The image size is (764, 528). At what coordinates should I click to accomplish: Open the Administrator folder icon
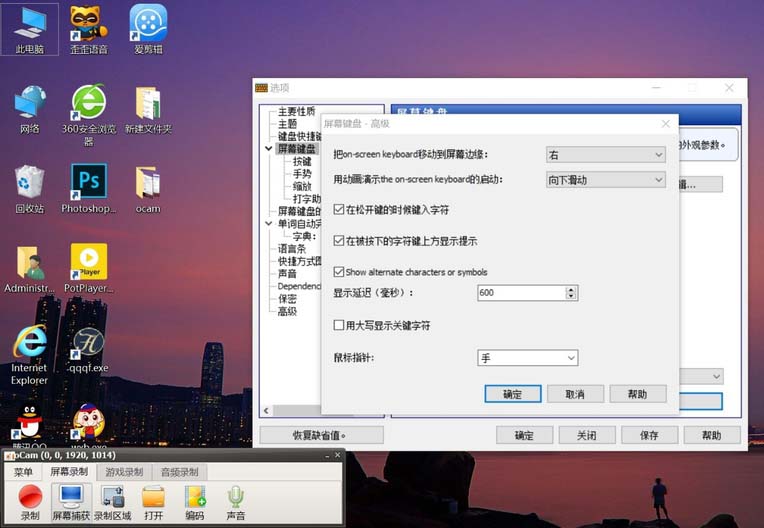click(x=30, y=269)
